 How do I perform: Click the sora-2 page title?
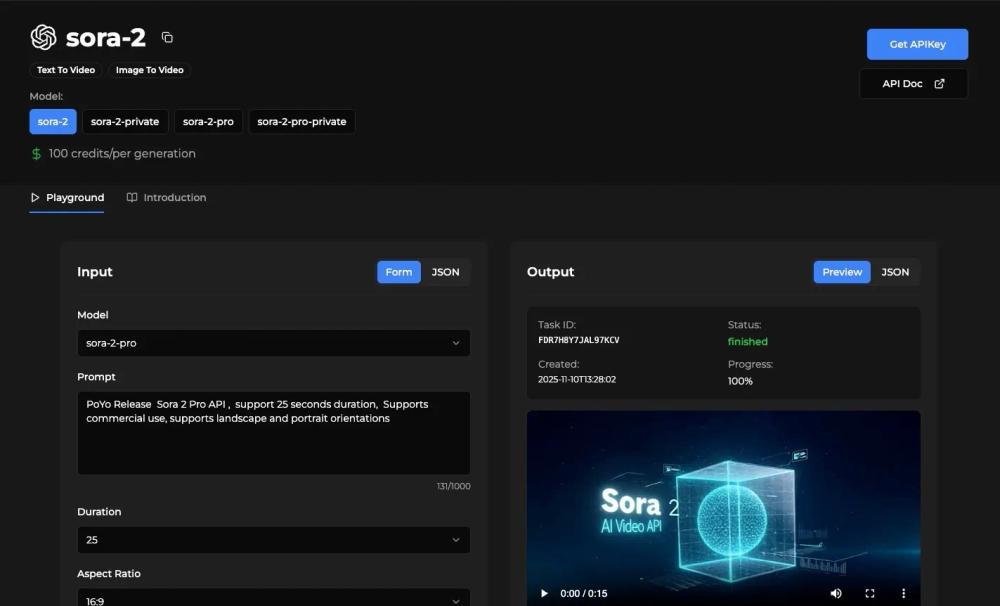(106, 38)
